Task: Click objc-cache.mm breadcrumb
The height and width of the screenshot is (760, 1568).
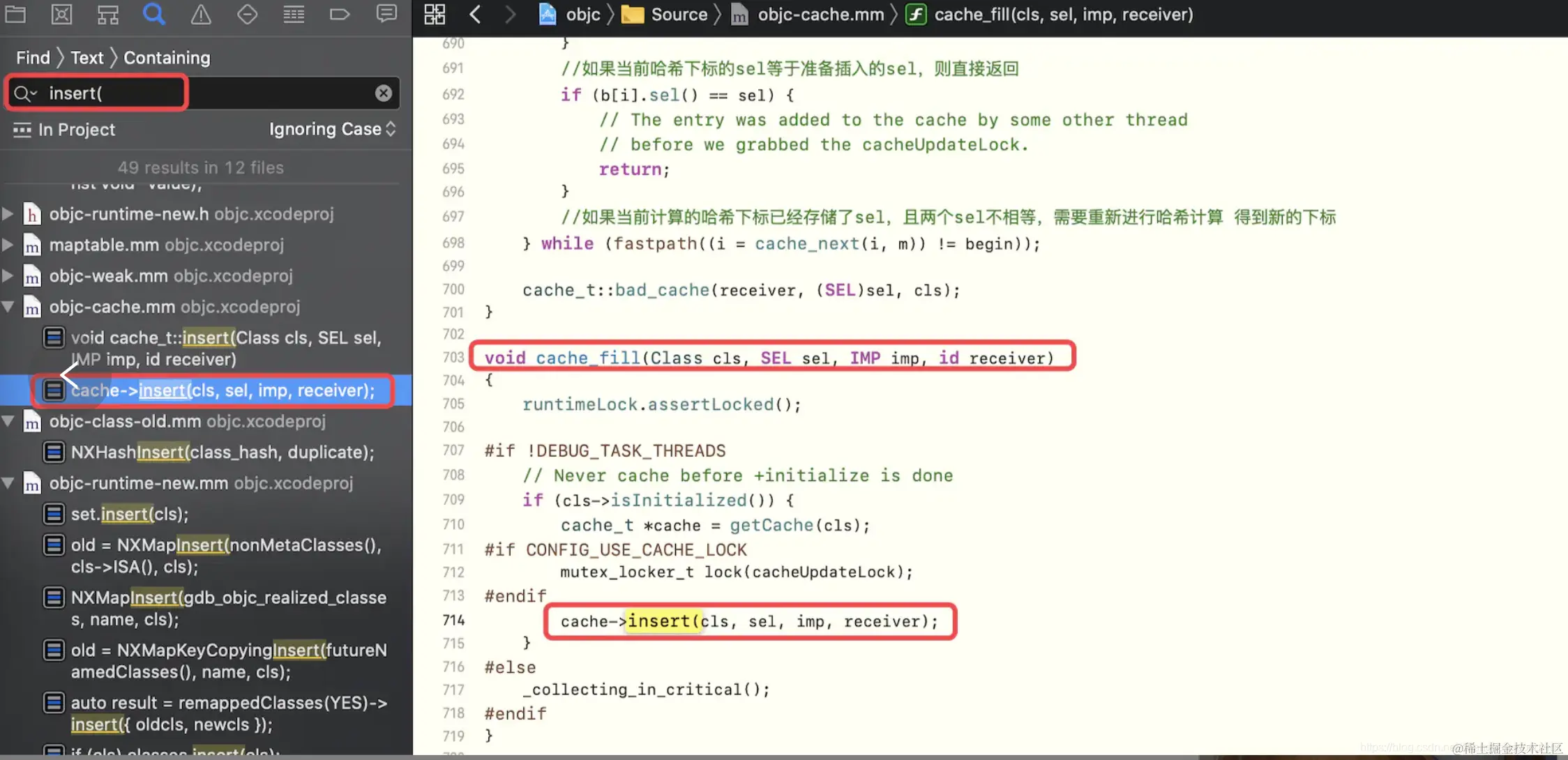Action: (x=807, y=14)
